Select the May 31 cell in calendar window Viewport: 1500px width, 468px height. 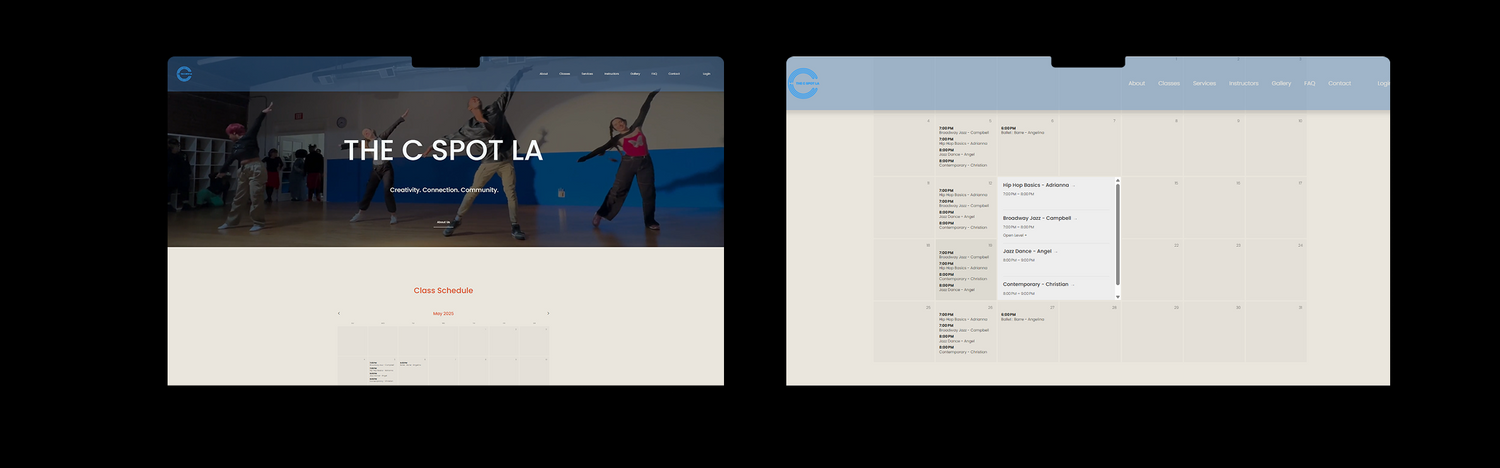(x=1275, y=331)
